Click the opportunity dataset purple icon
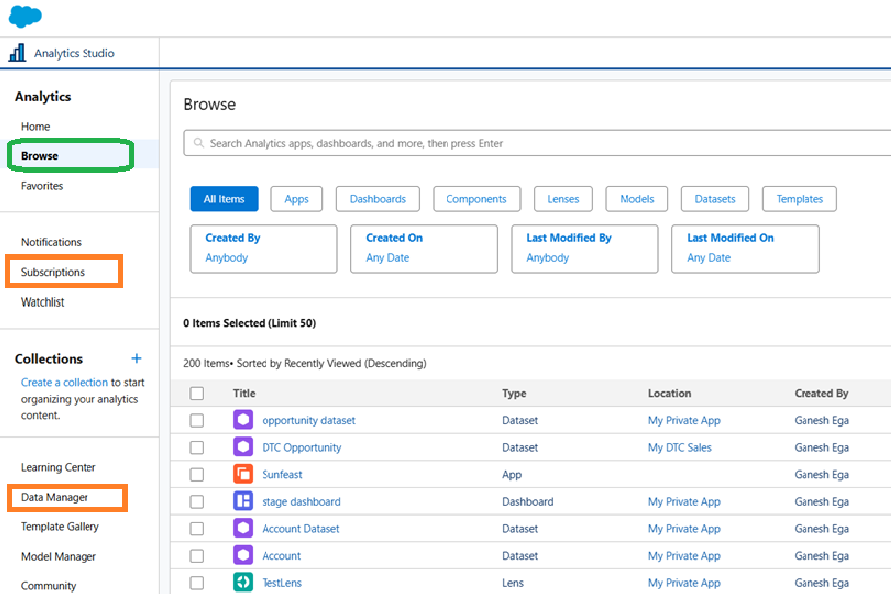This screenshot has width=891, height=594. pos(243,420)
